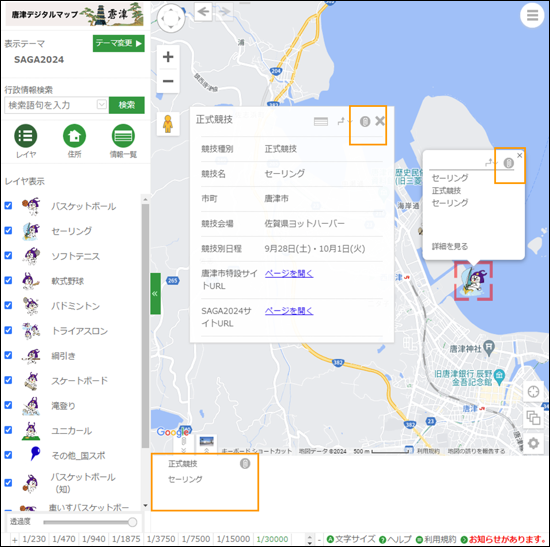Click the テーマ変更 button
The width and height of the screenshot is (550, 547).
pyautogui.click(x=119, y=44)
